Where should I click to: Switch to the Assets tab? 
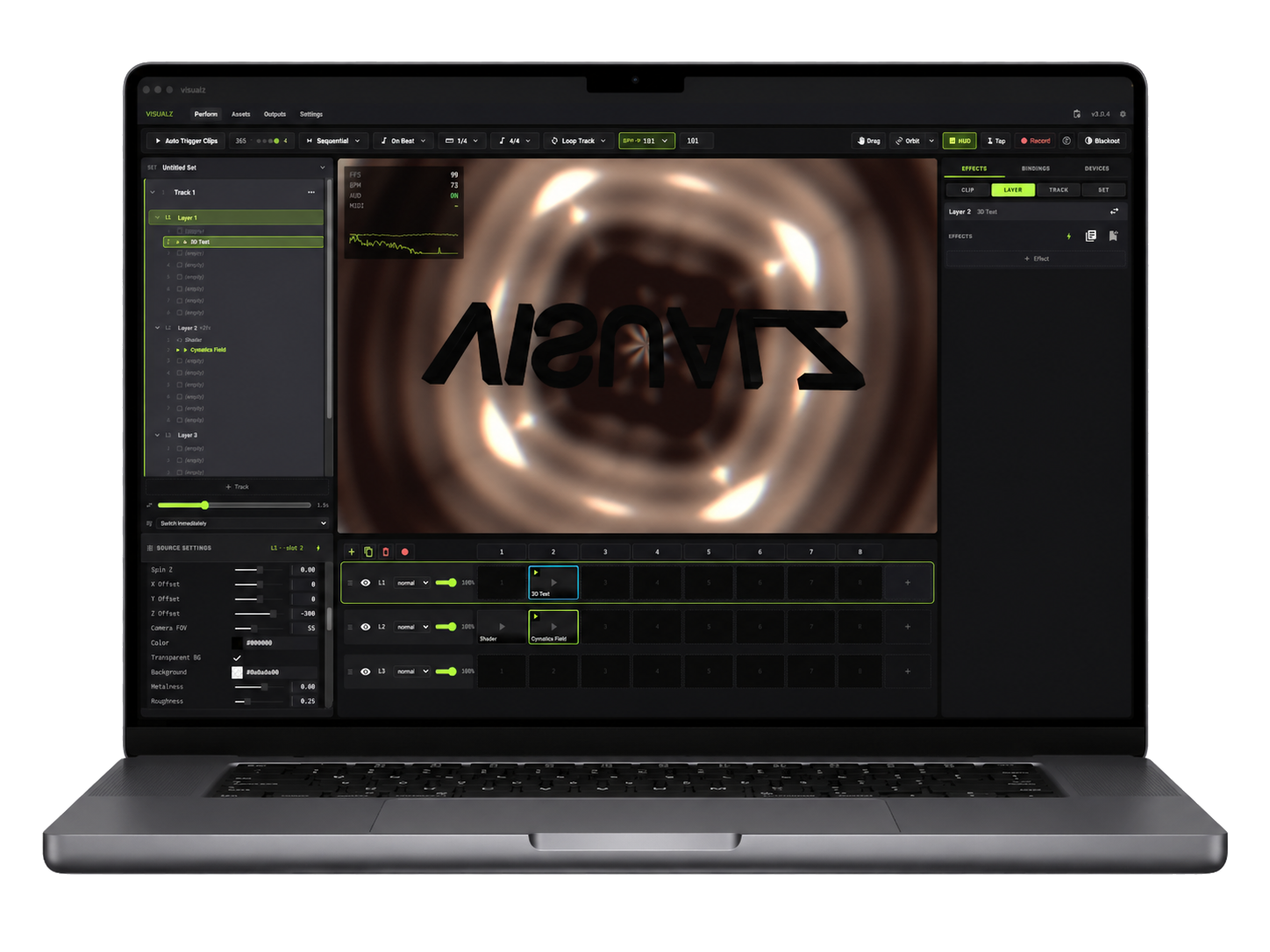[240, 114]
